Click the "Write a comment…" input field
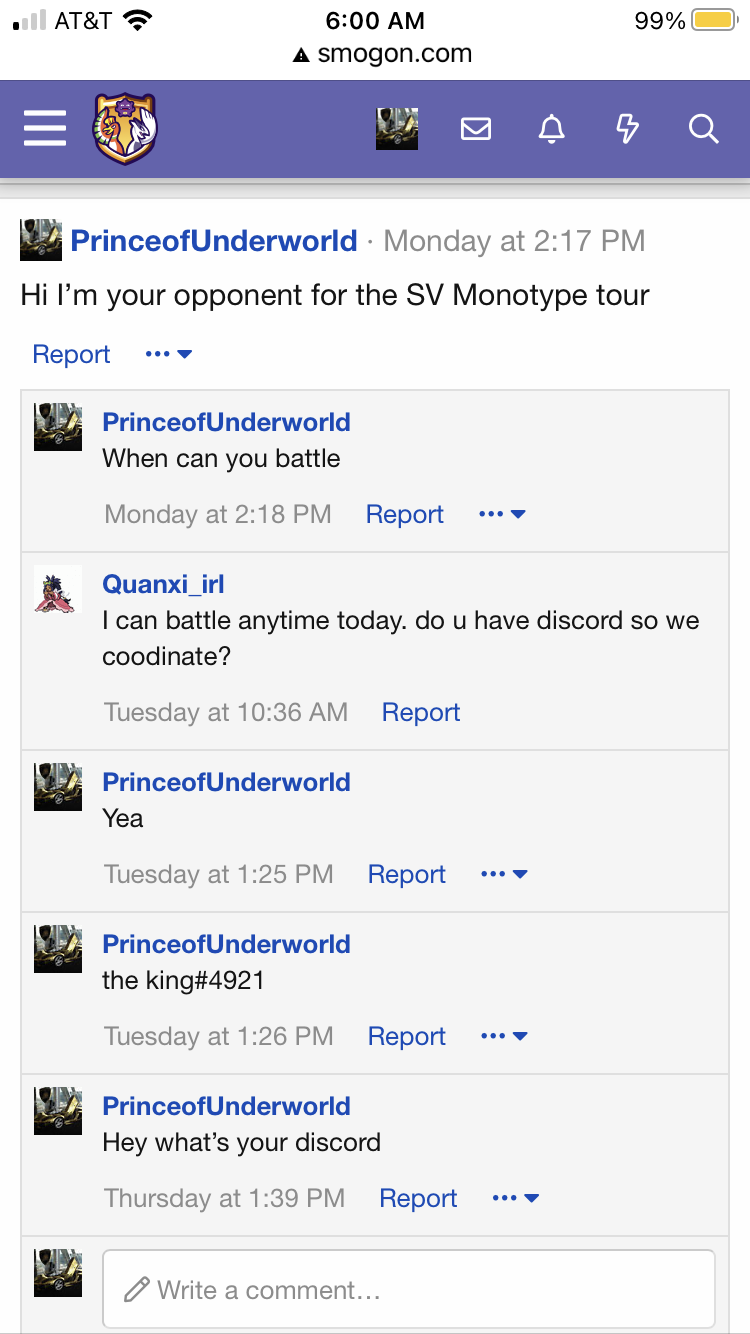The image size is (750, 1334). coord(408,1290)
